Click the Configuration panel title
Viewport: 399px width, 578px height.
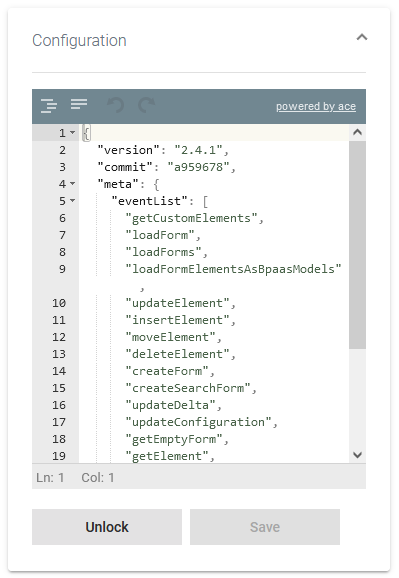[x=79, y=41]
